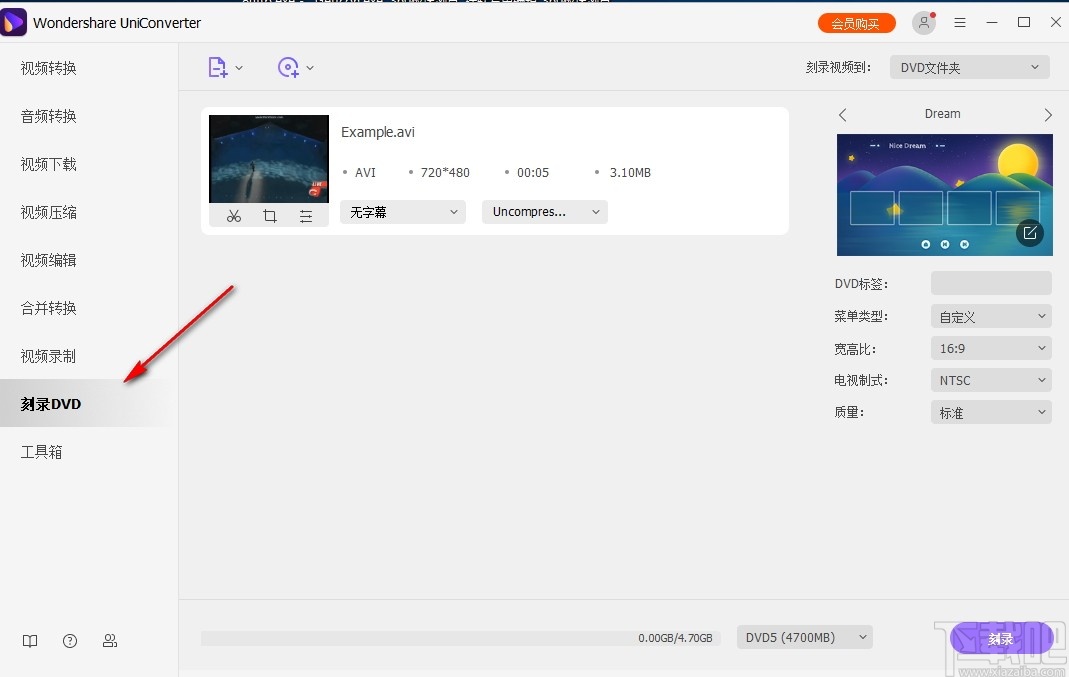Screen dimensions: 1069x677
Task: Open the user guide book icon
Action: tap(30, 641)
